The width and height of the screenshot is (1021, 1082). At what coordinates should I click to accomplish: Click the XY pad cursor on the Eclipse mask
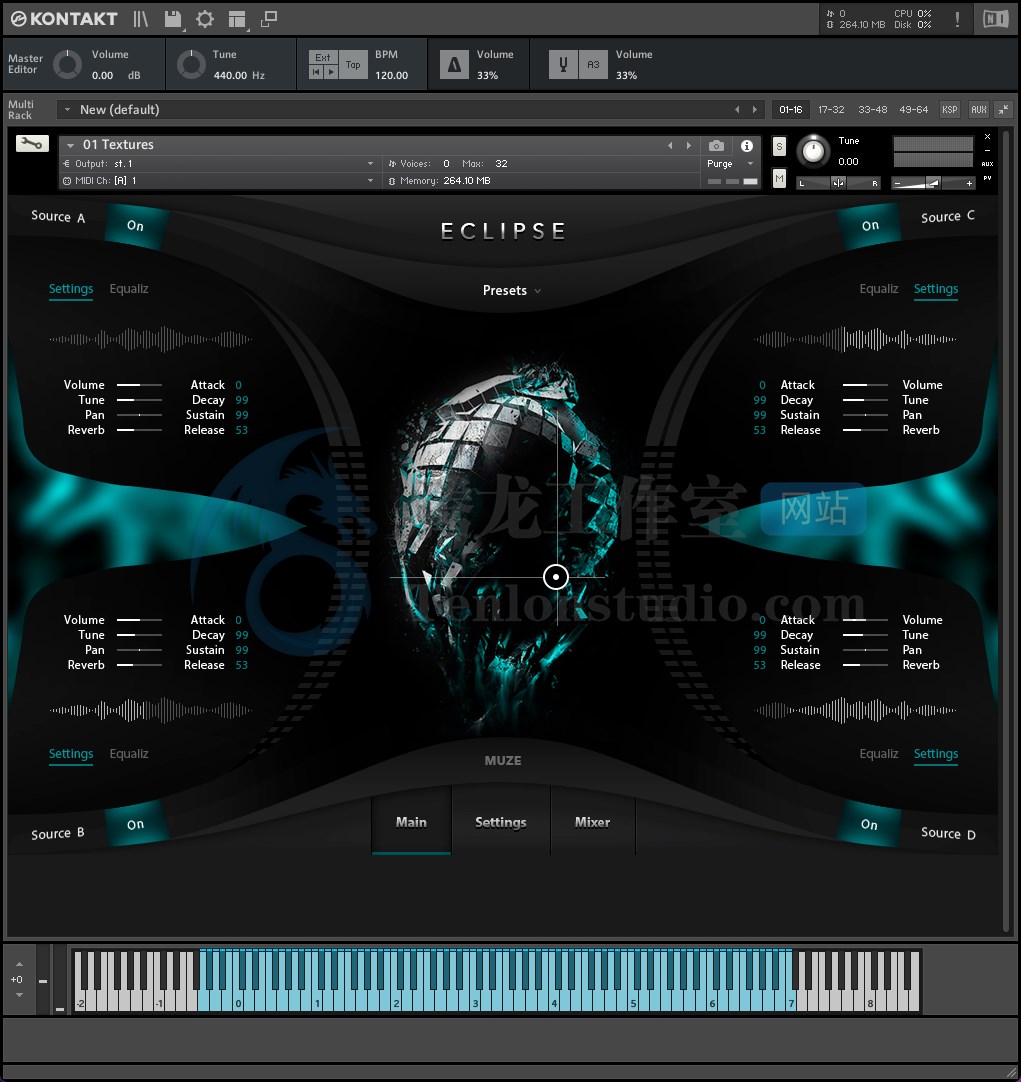[x=556, y=577]
